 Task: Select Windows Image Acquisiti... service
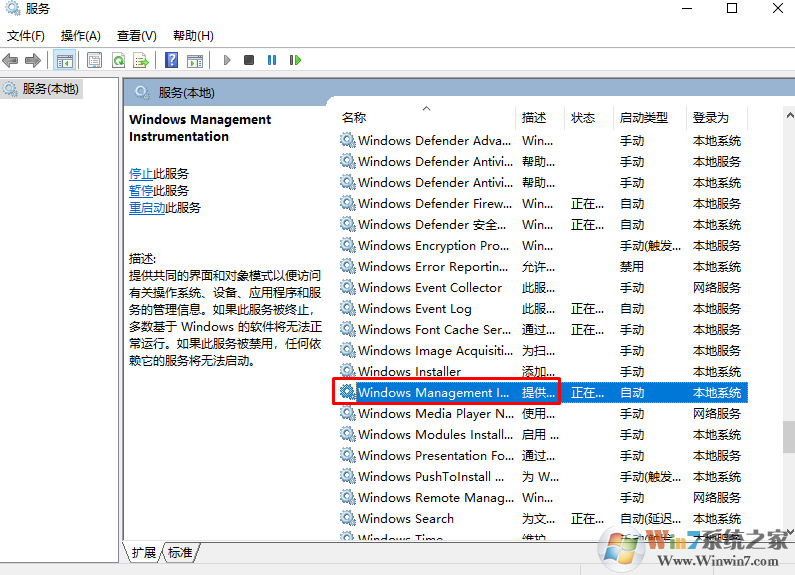pyautogui.click(x=543, y=350)
